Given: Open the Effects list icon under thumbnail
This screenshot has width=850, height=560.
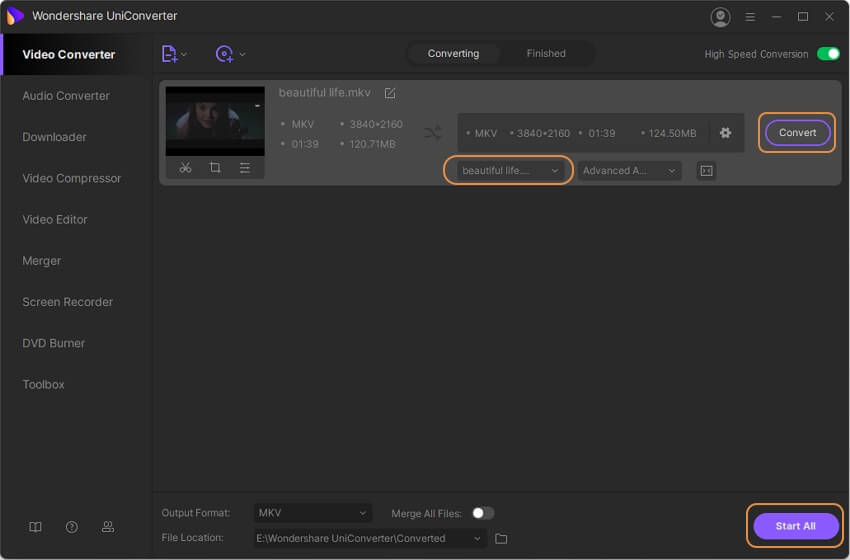Looking at the screenshot, I should (245, 168).
